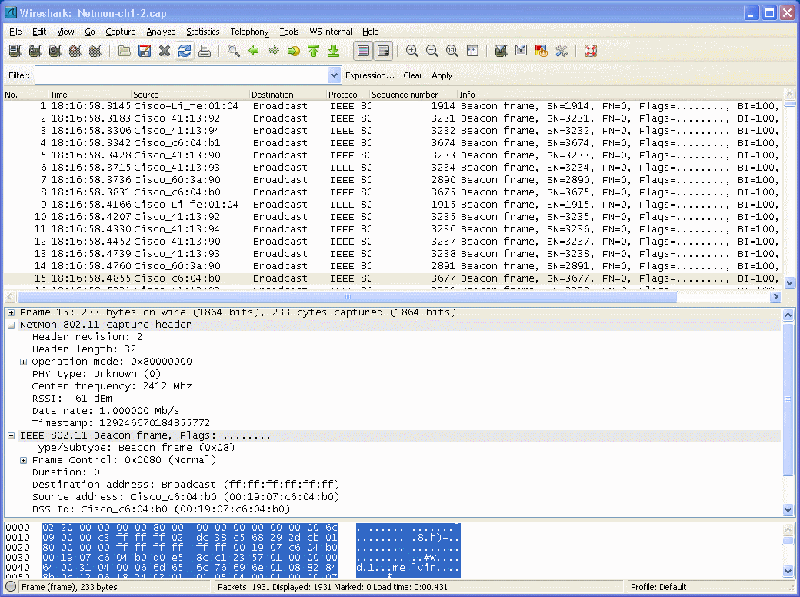Collapse IEEE 802.11 Beacon frame node
This screenshot has width=800, height=597.
(11, 435)
